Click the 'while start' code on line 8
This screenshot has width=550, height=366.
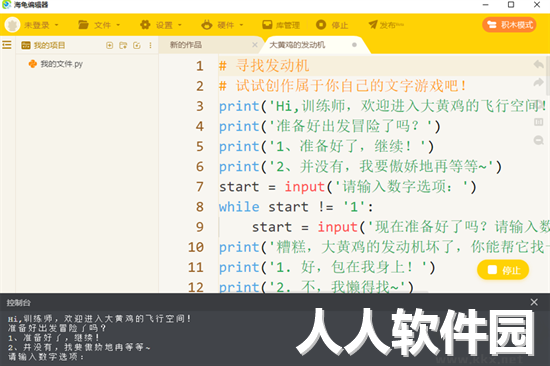pyautogui.click(x=263, y=207)
